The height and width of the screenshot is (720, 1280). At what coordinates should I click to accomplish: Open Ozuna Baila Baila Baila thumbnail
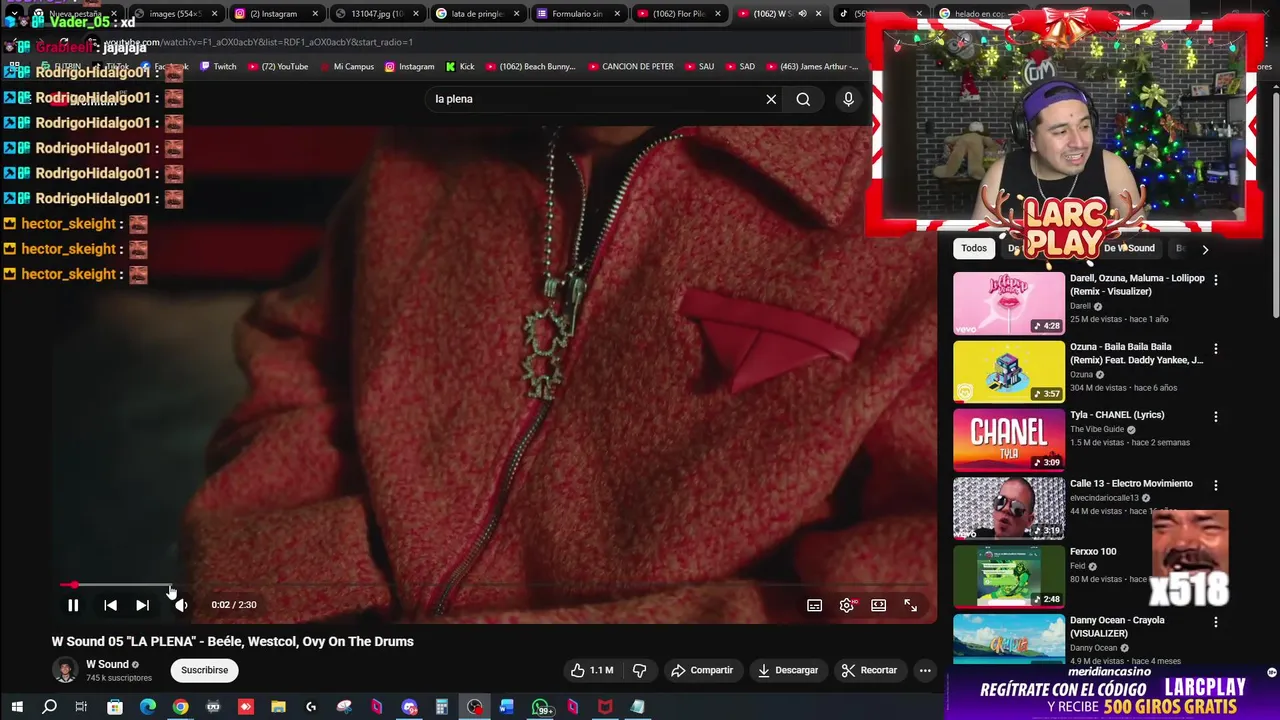tap(1009, 372)
